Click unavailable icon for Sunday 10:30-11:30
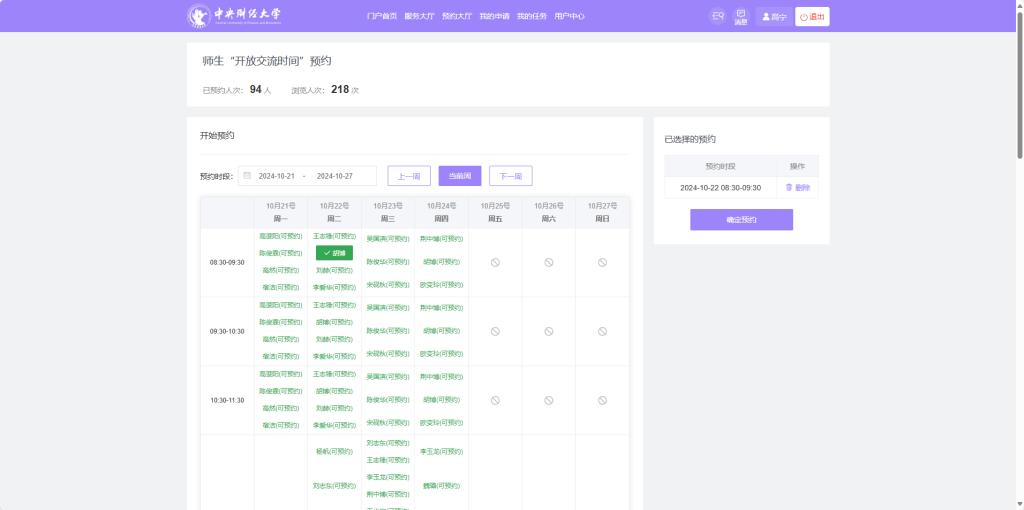The image size is (1024, 510). (602, 400)
